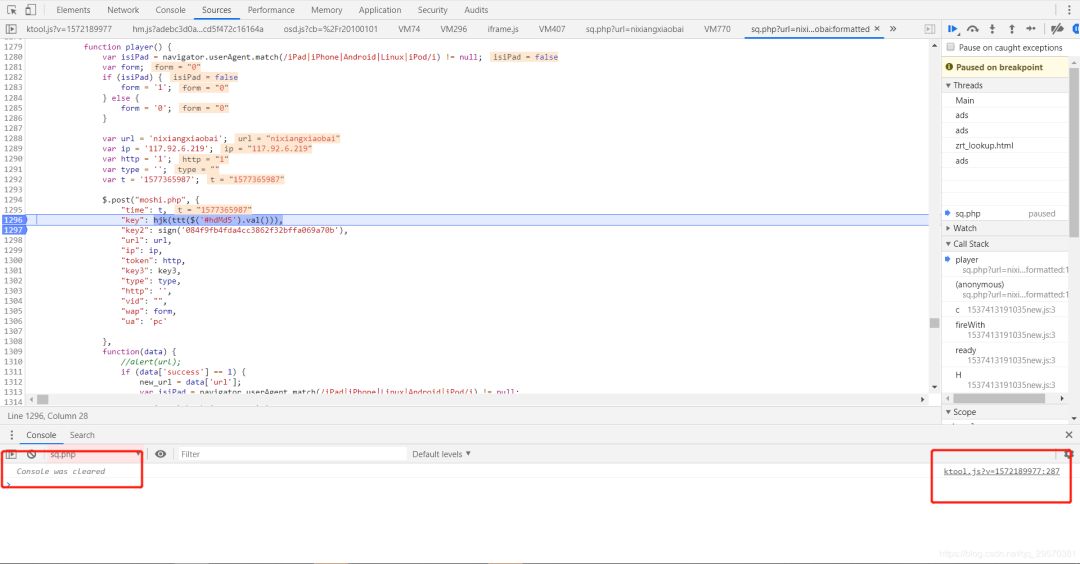Clear the console with the clear icon
1080x564 pixels.
tap(31, 454)
